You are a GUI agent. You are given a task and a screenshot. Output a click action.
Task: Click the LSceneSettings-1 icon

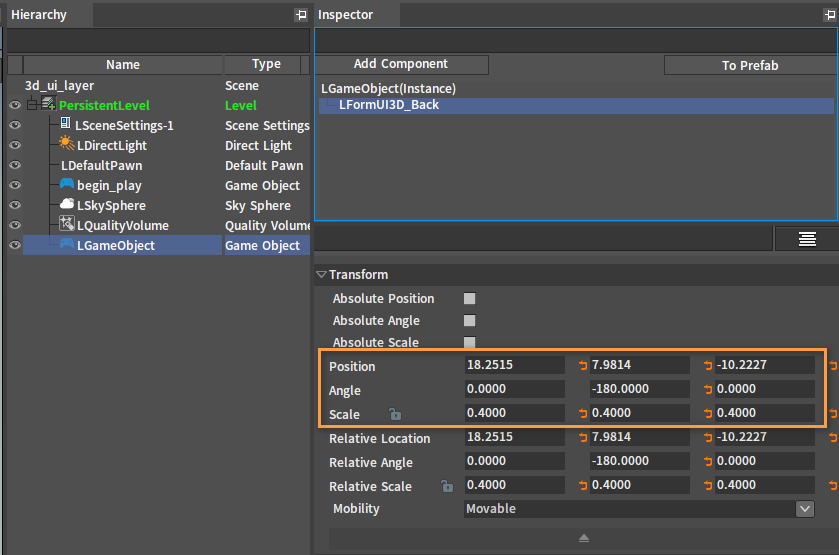click(x=65, y=124)
